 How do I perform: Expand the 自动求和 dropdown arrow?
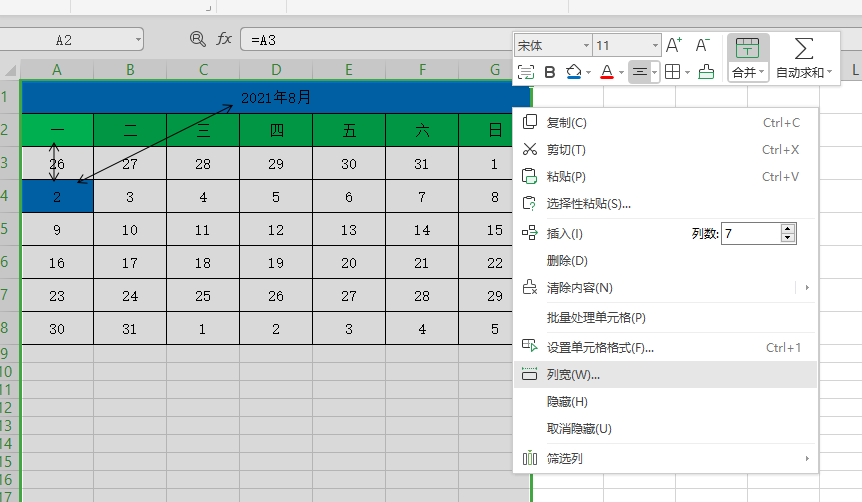(x=829, y=72)
